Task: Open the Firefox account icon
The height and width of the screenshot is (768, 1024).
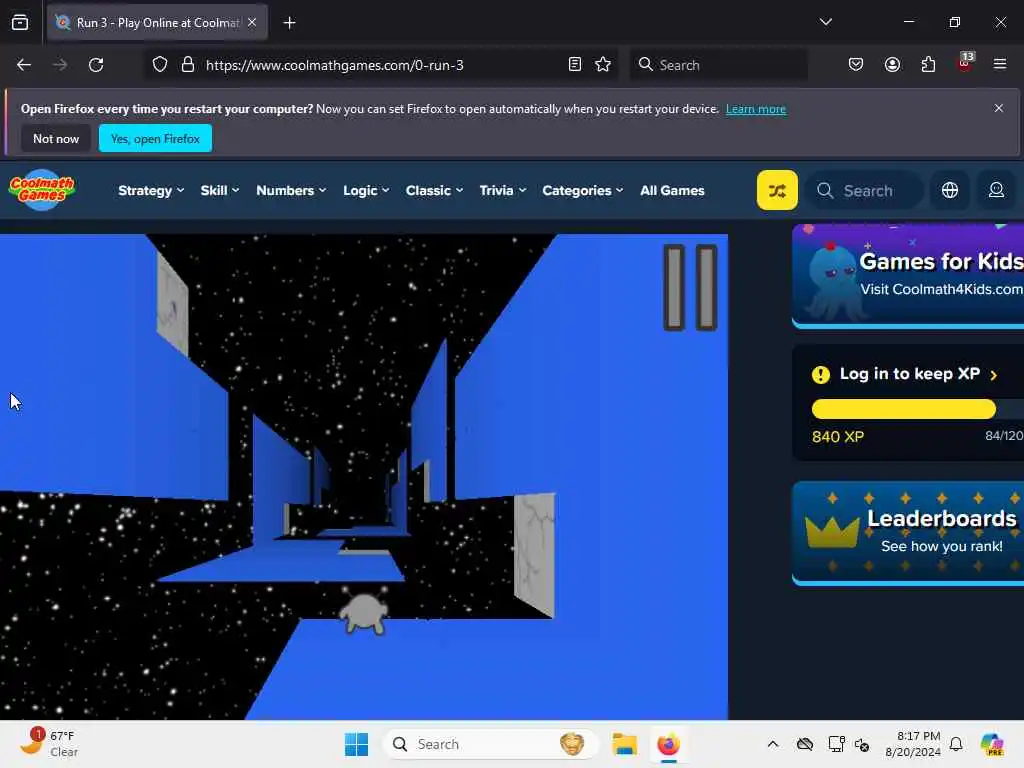Action: click(x=892, y=65)
